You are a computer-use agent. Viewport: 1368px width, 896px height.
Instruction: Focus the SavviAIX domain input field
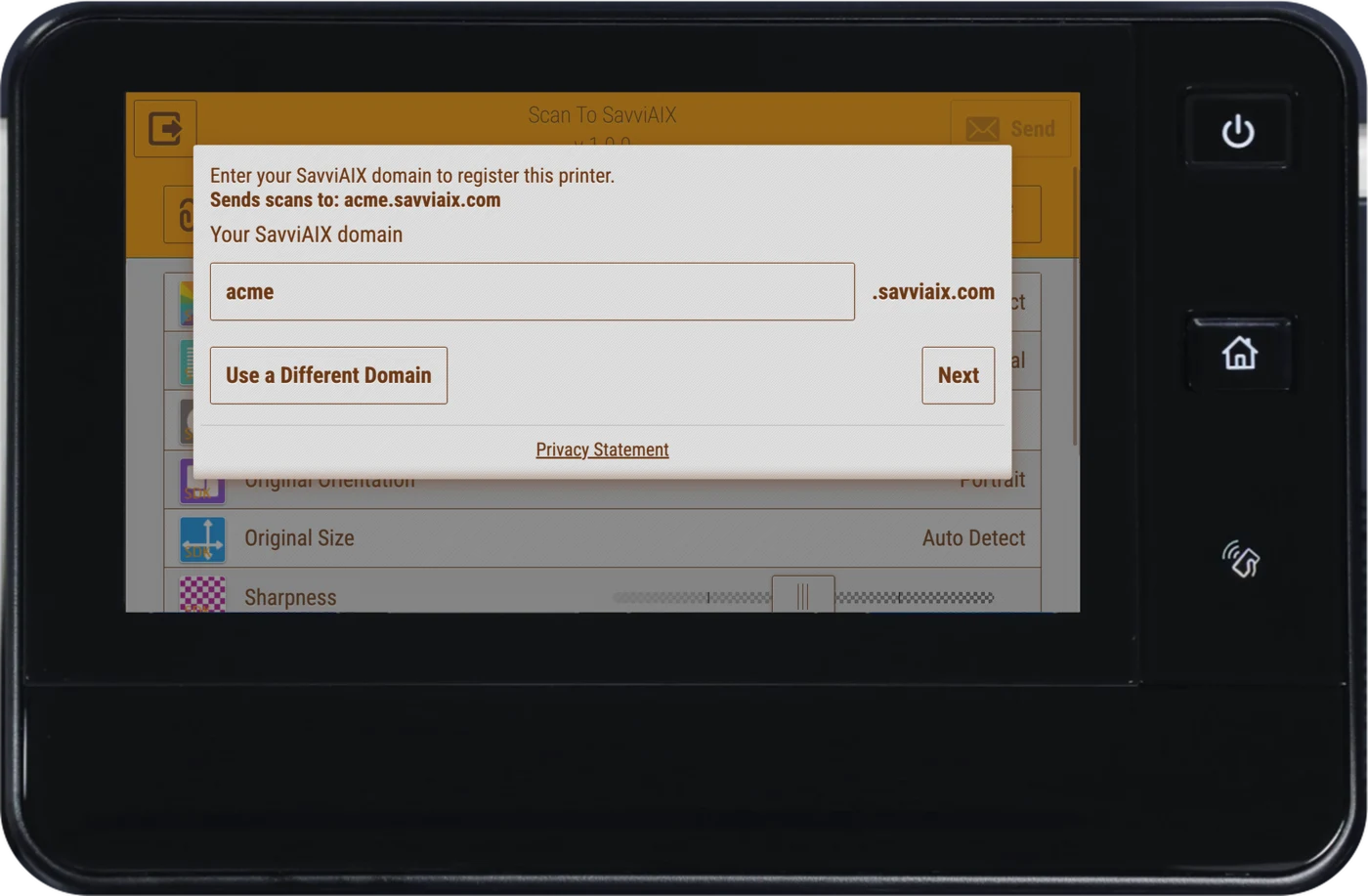point(533,291)
